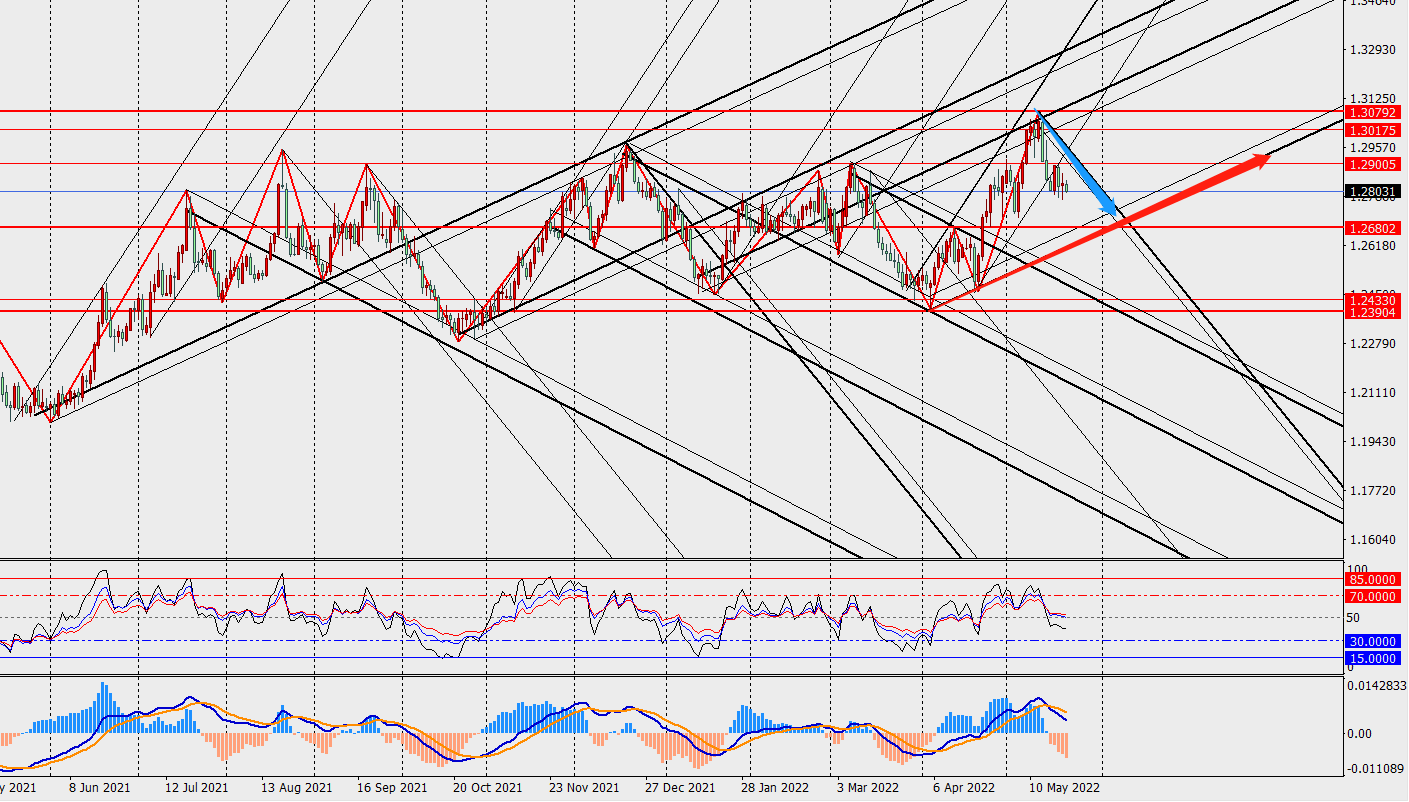Screen dimensions: 1409x802
Task: Click the 15.0000 oscillator level label
Action: pos(1374,658)
